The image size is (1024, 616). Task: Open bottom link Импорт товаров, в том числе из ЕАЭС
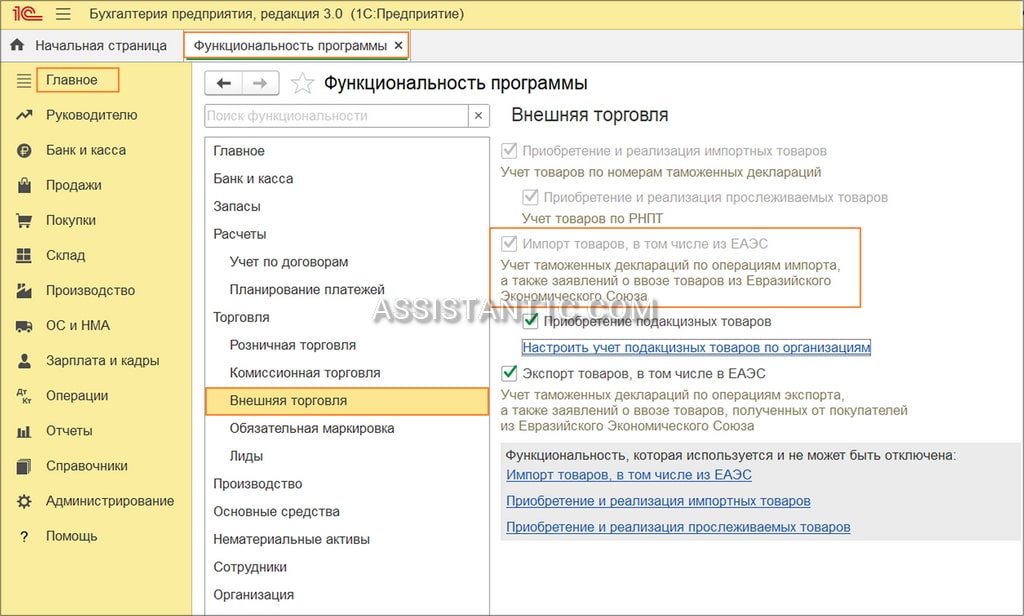(x=629, y=475)
